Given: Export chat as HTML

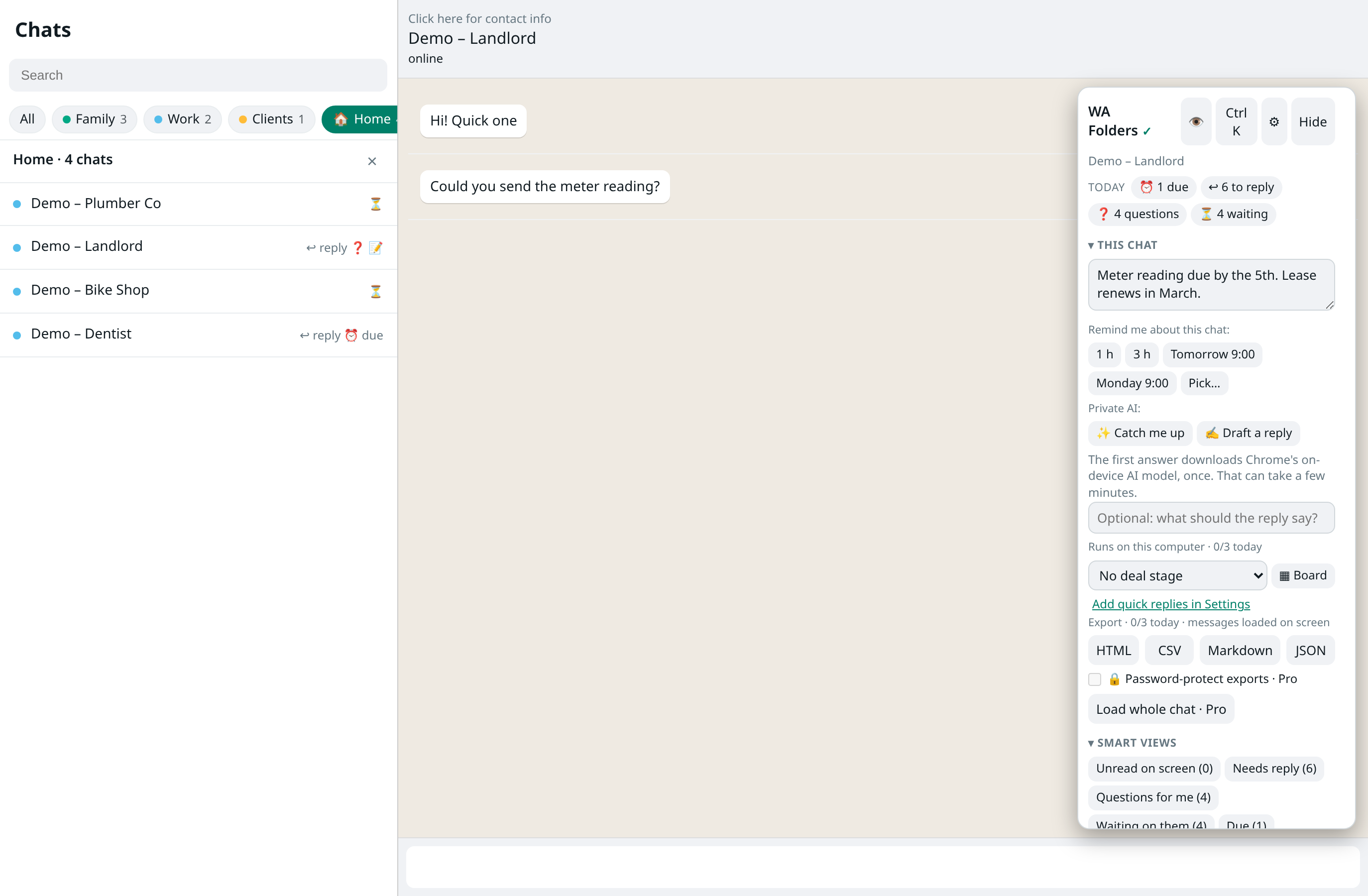Looking at the screenshot, I should (1113, 650).
